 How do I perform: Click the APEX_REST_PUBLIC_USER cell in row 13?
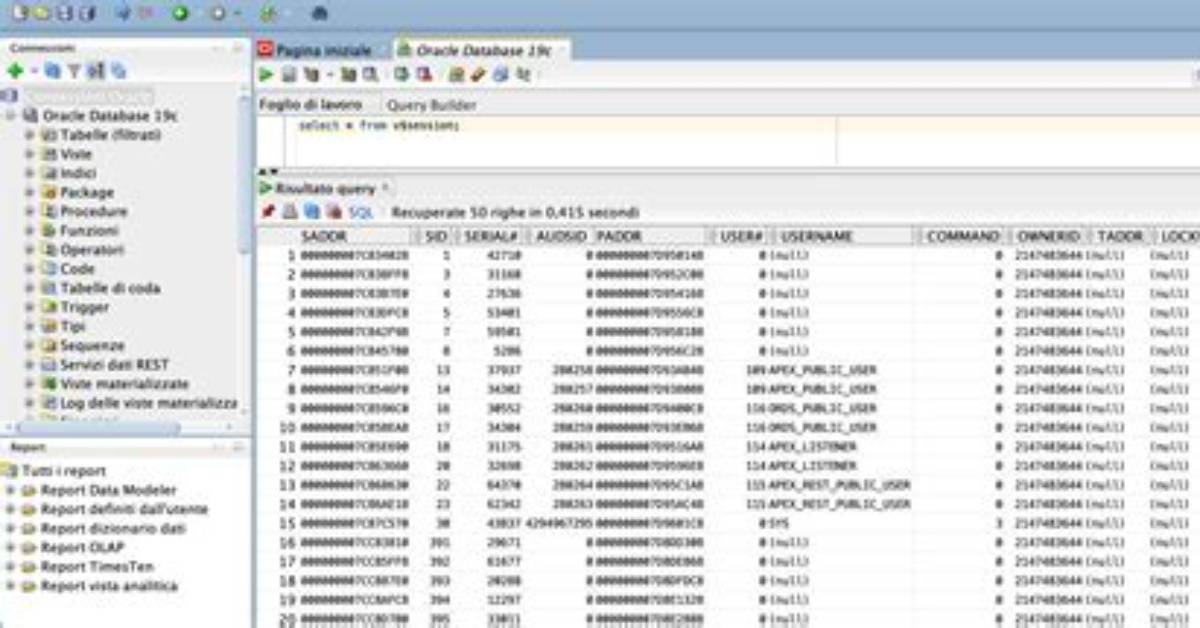pos(839,484)
